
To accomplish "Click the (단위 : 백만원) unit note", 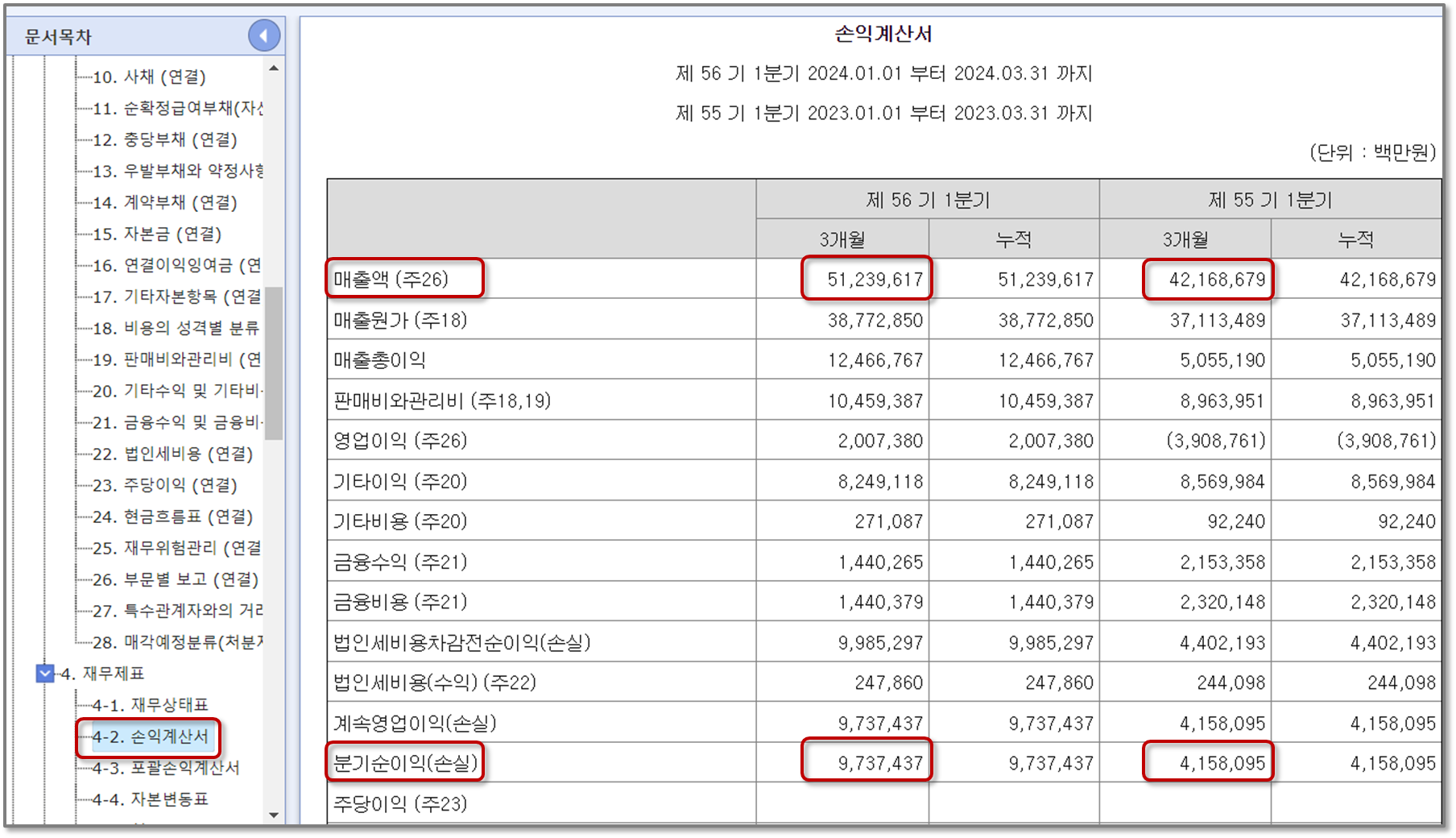I will [x=1372, y=151].
